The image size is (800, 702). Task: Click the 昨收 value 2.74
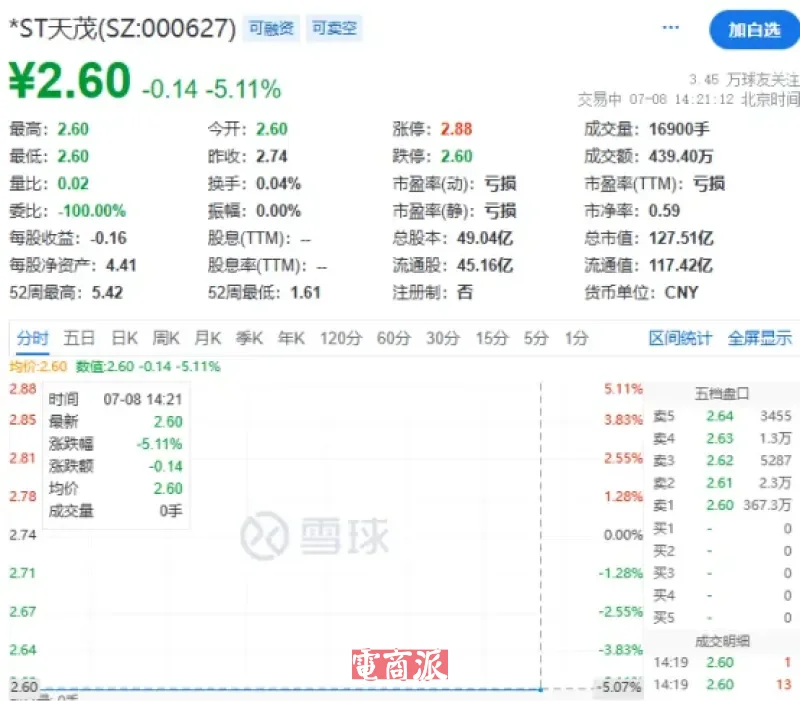271,156
